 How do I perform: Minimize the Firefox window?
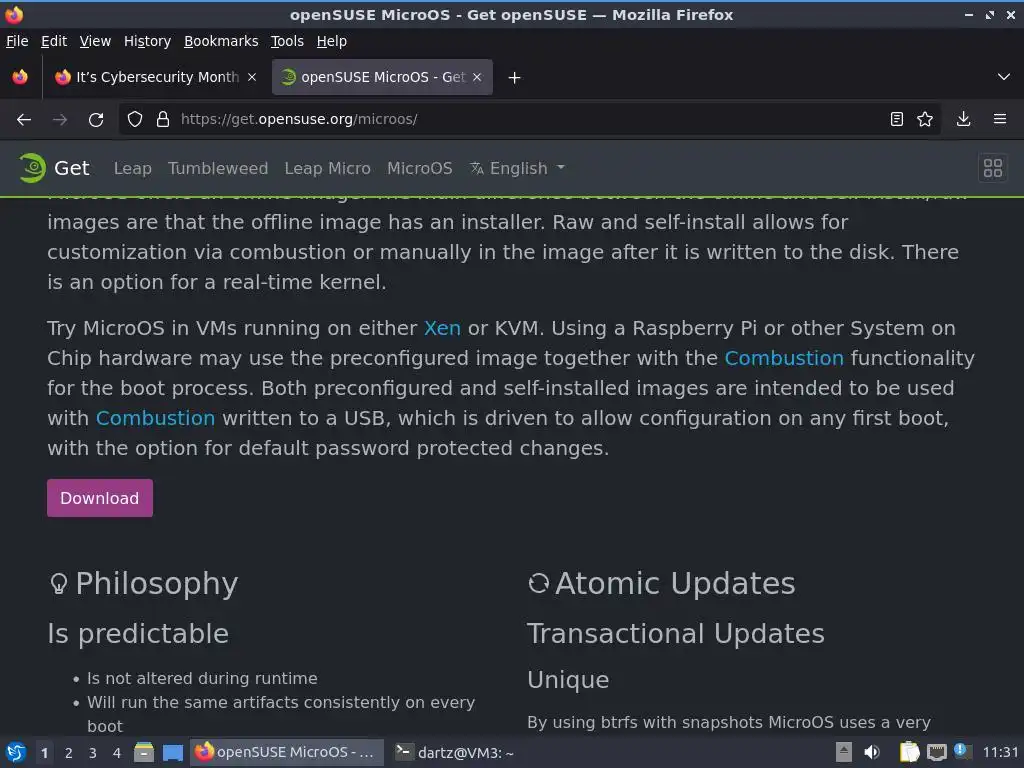[969, 14]
